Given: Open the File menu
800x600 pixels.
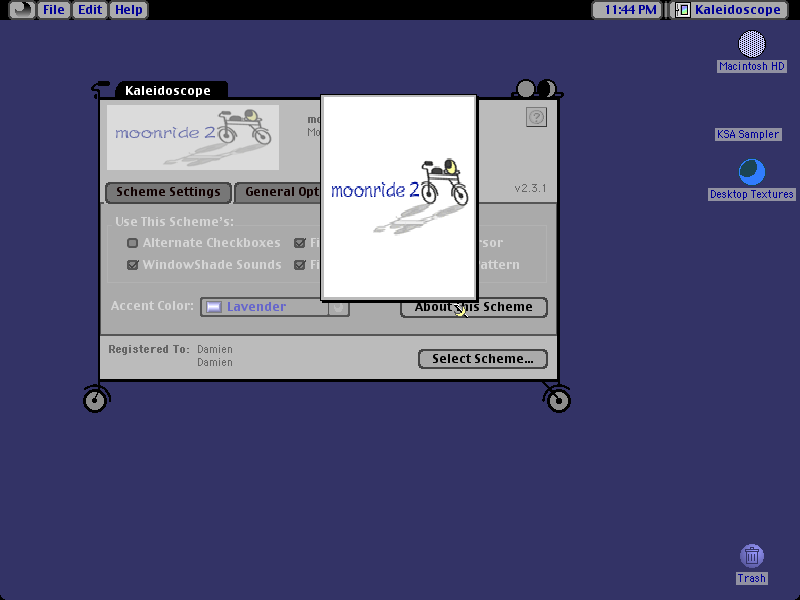Looking at the screenshot, I should [54, 10].
